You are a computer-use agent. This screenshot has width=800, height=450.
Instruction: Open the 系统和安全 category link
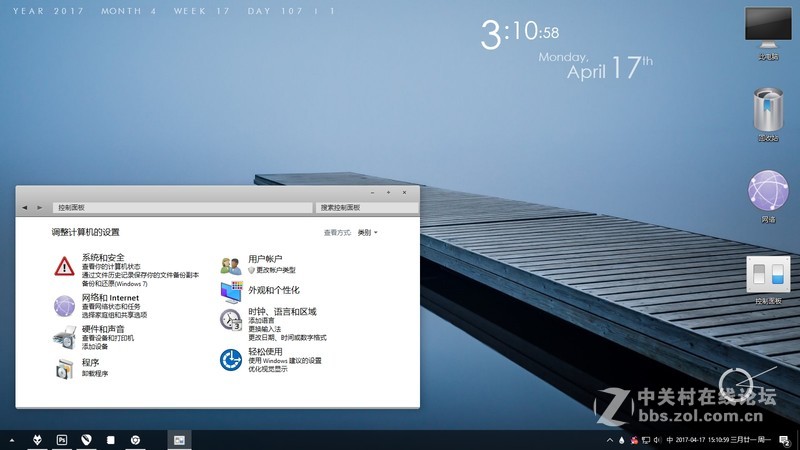(x=103, y=258)
